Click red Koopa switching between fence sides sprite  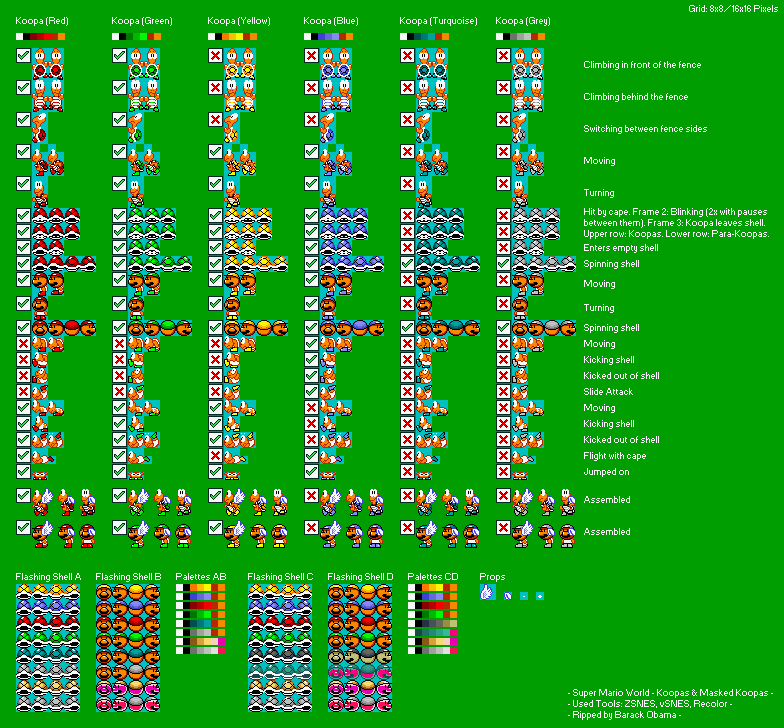(x=40, y=128)
